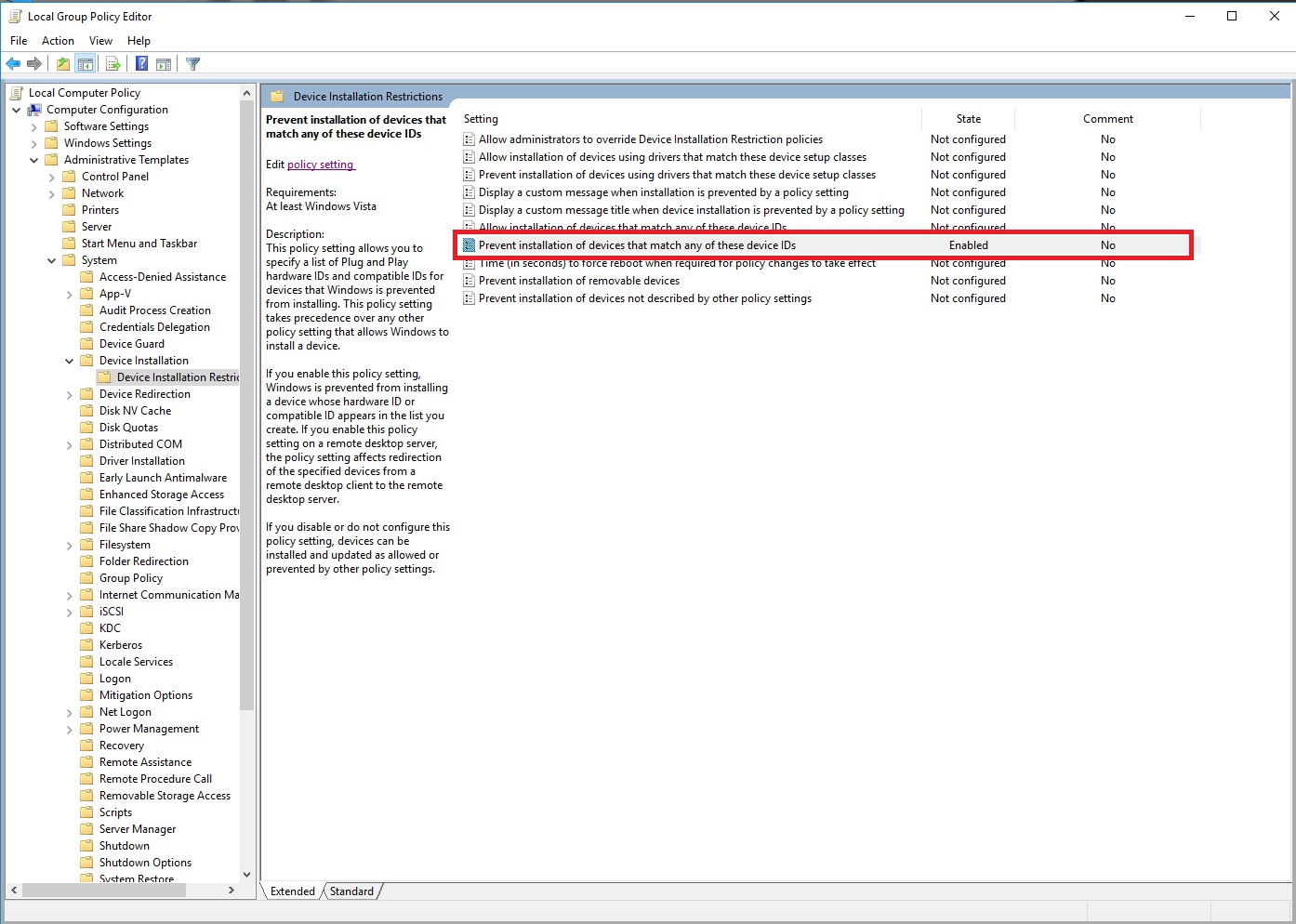
Task: Click the icon for Display a custom message title policy
Action: click(x=469, y=210)
